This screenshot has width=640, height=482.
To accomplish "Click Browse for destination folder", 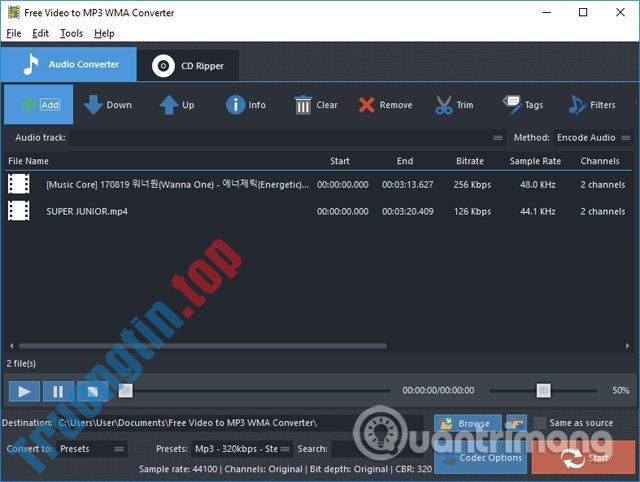I will pos(468,424).
